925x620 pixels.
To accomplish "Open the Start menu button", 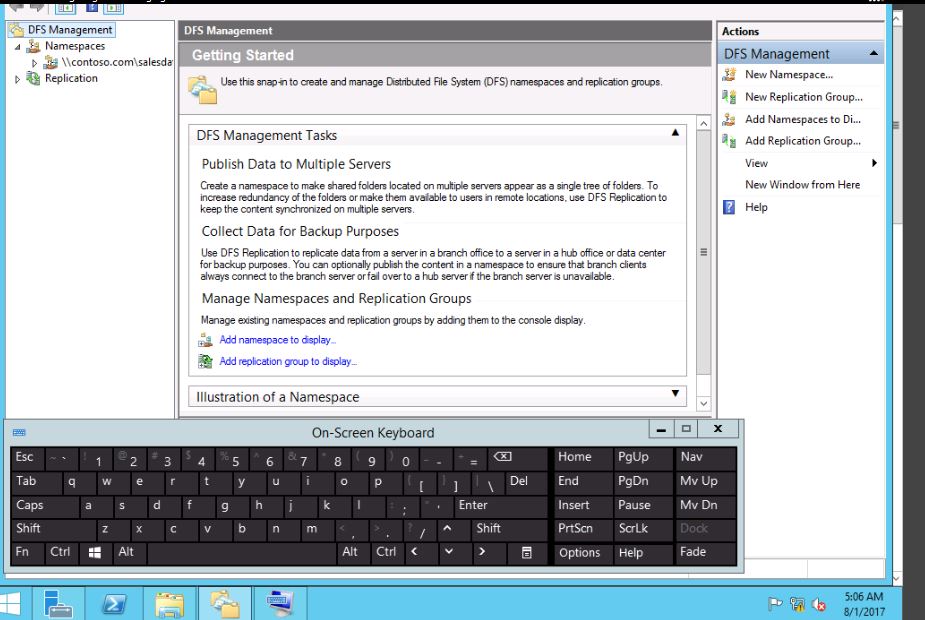I will coord(10,603).
